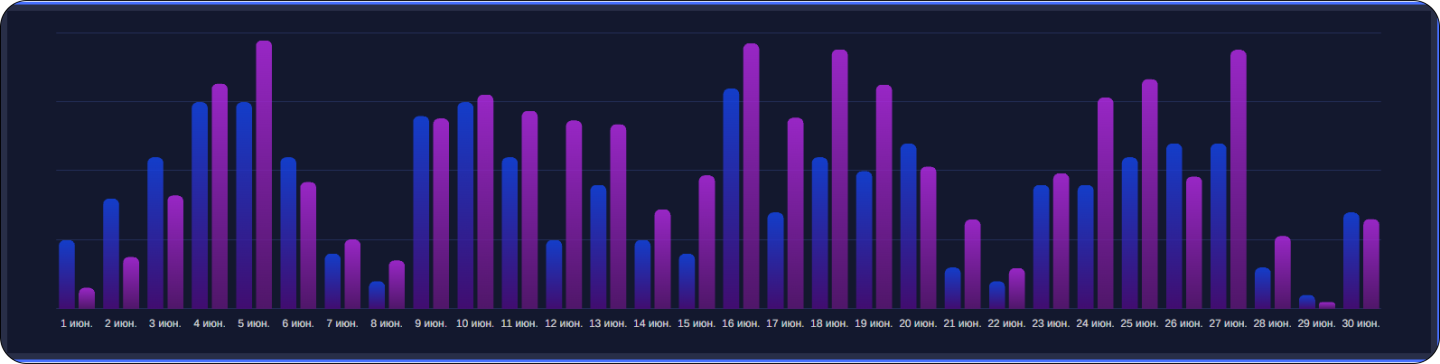The image size is (1440, 364).
Task: Click the '7 июн.' axis label
Action: [x=342, y=324]
